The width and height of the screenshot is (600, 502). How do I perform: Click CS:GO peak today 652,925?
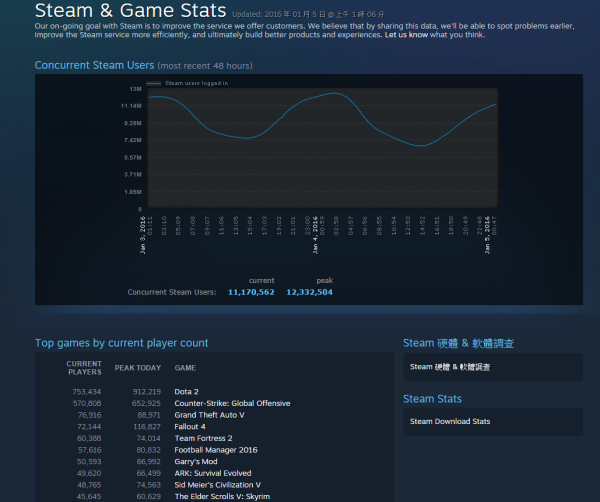point(147,403)
